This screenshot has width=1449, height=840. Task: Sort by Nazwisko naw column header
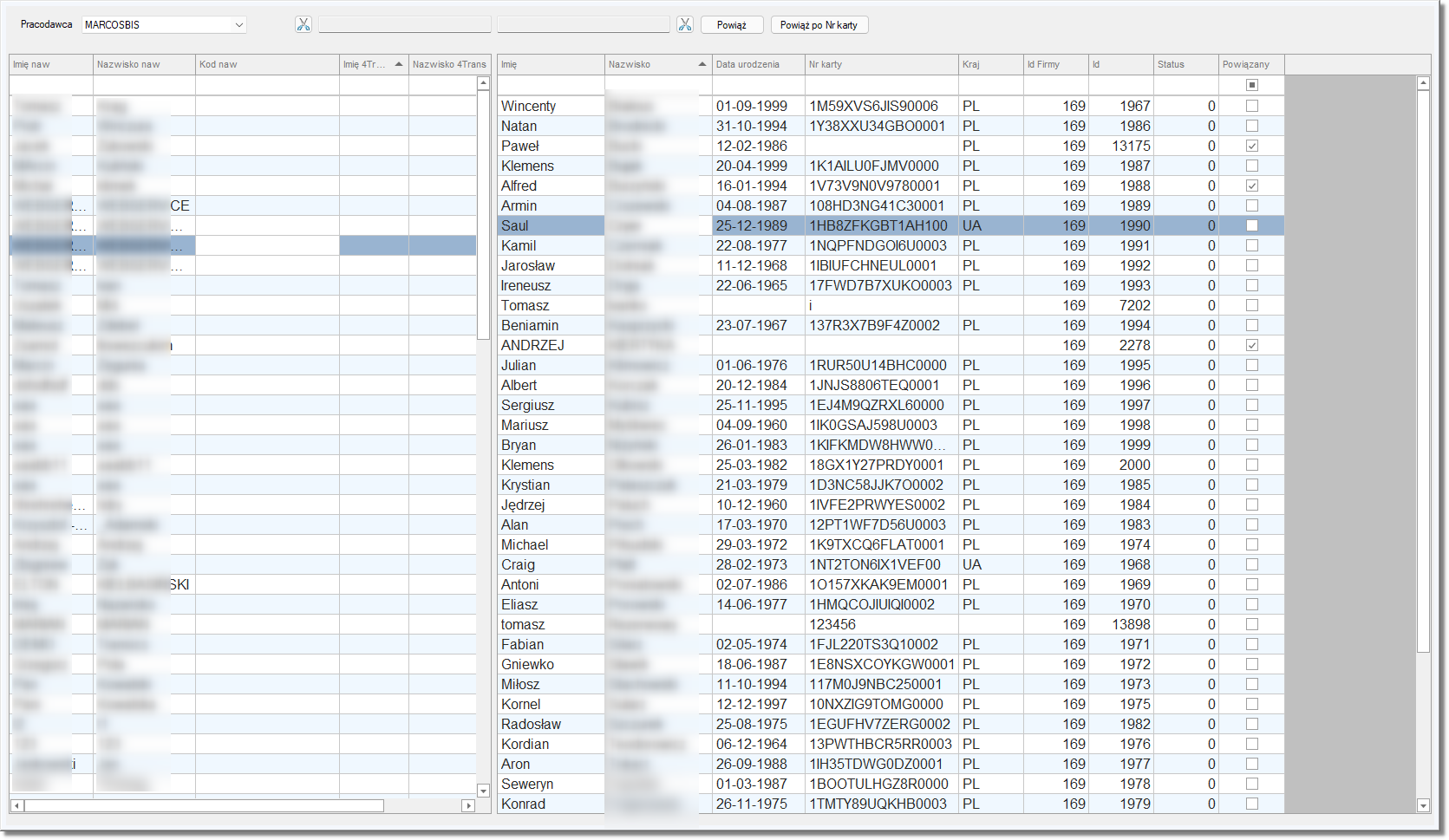(x=144, y=64)
